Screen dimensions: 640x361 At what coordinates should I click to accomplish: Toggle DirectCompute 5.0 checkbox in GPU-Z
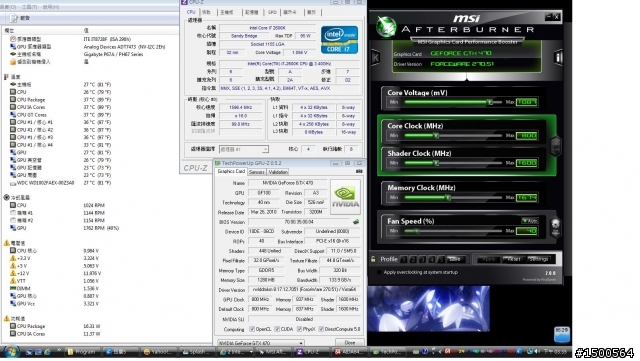(x=321, y=329)
